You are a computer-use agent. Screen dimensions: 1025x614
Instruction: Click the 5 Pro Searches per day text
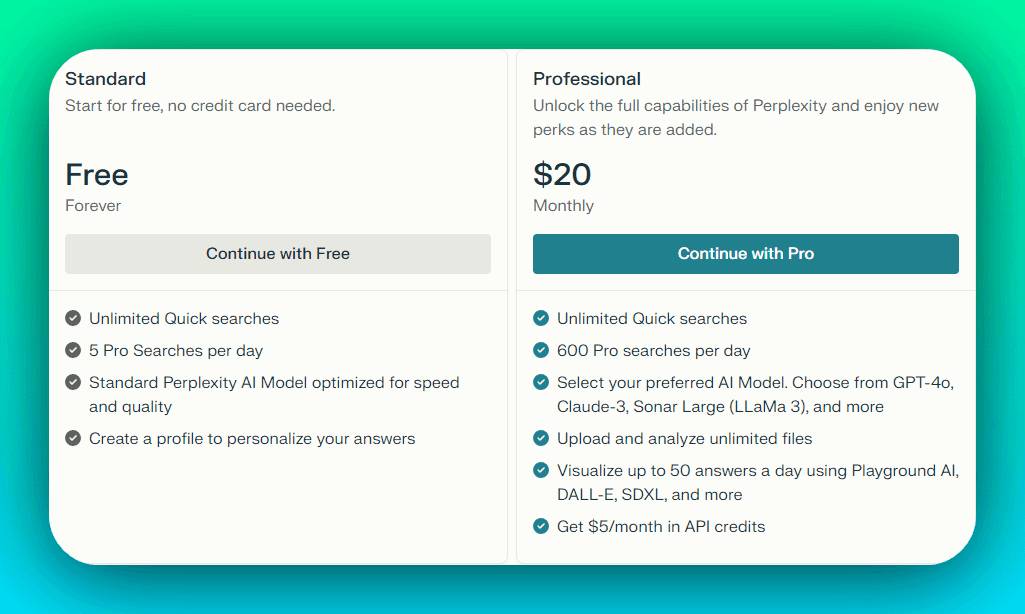click(176, 351)
